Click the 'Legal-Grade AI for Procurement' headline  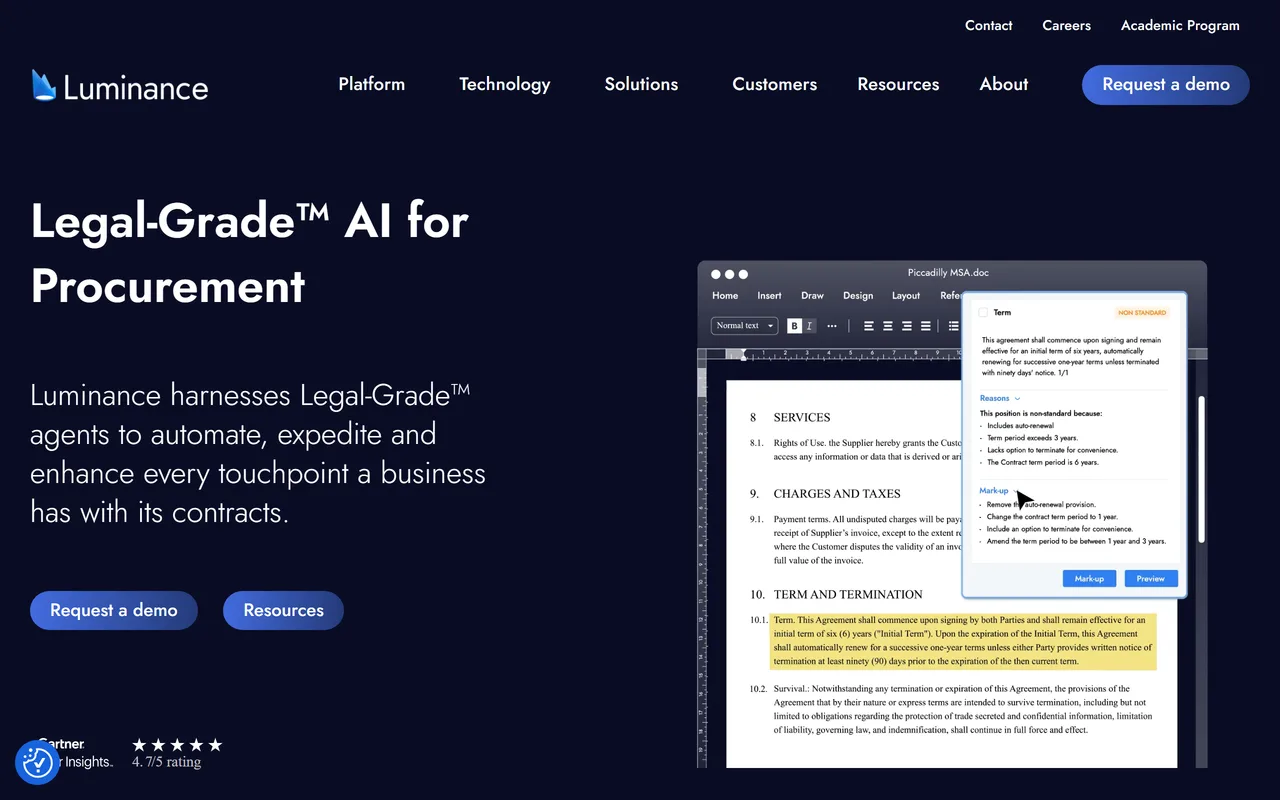tap(250, 253)
